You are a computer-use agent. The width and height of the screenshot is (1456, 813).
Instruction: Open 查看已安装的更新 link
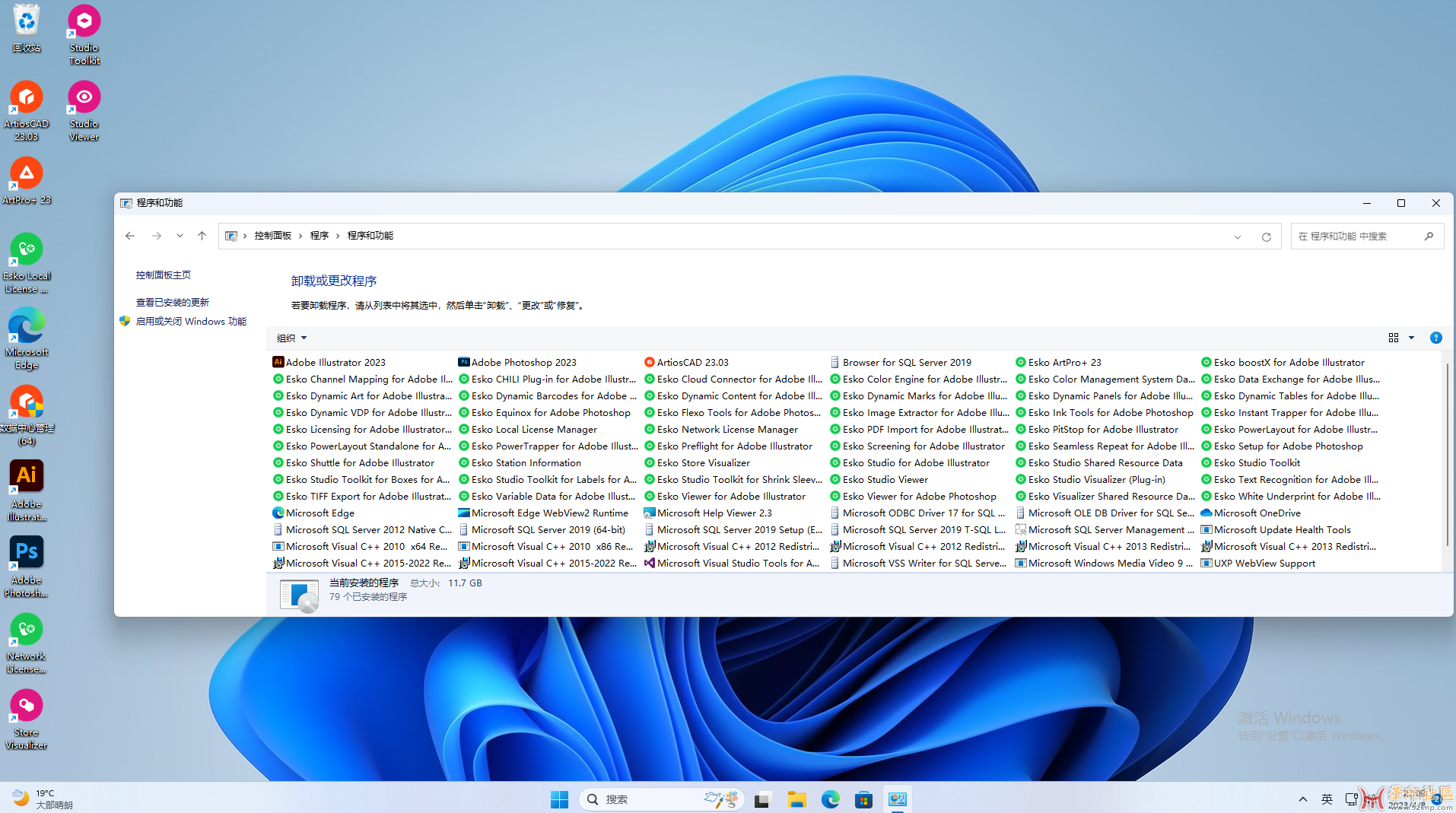[172, 302]
